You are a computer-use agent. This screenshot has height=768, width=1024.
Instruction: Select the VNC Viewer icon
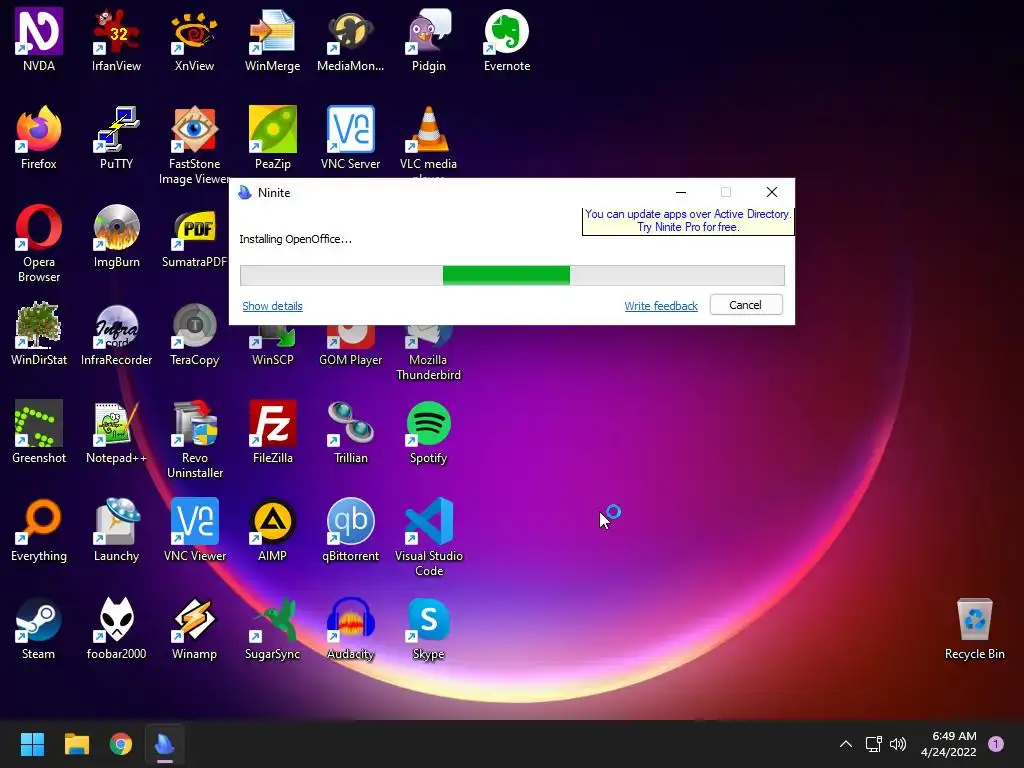194,521
